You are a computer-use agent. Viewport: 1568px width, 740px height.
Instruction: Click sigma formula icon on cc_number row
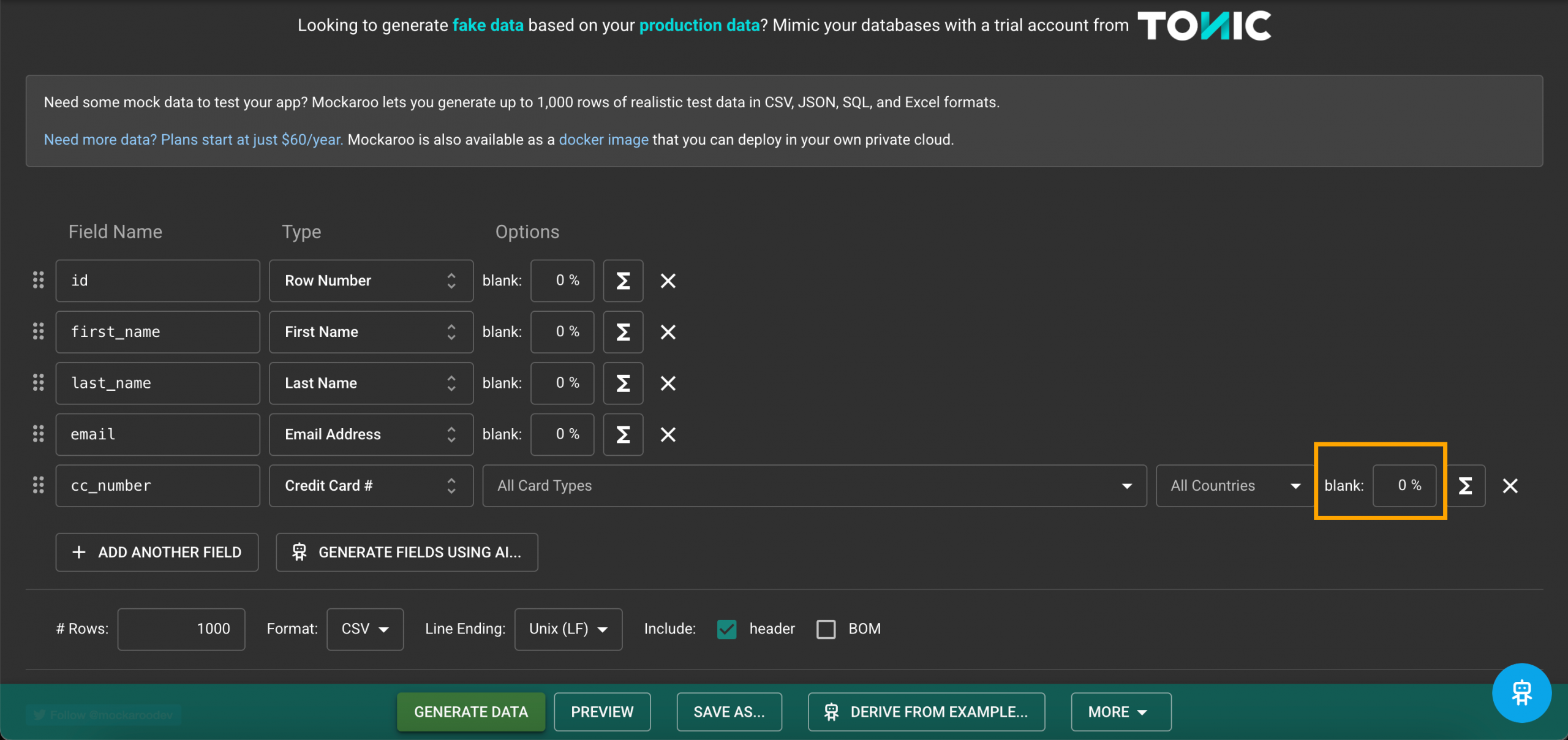pyautogui.click(x=1465, y=486)
